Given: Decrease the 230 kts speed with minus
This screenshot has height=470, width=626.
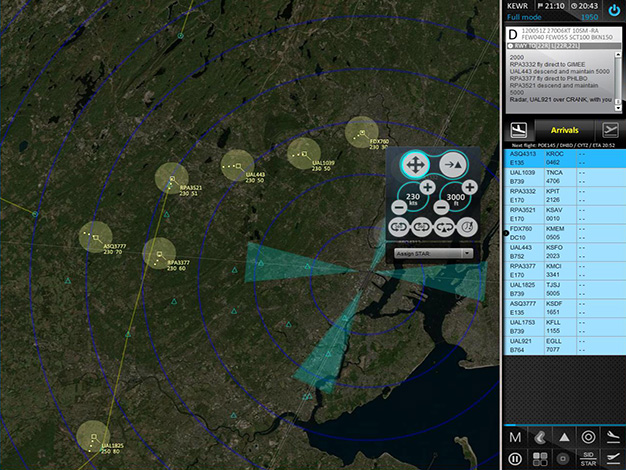Looking at the screenshot, I should pos(399,207).
